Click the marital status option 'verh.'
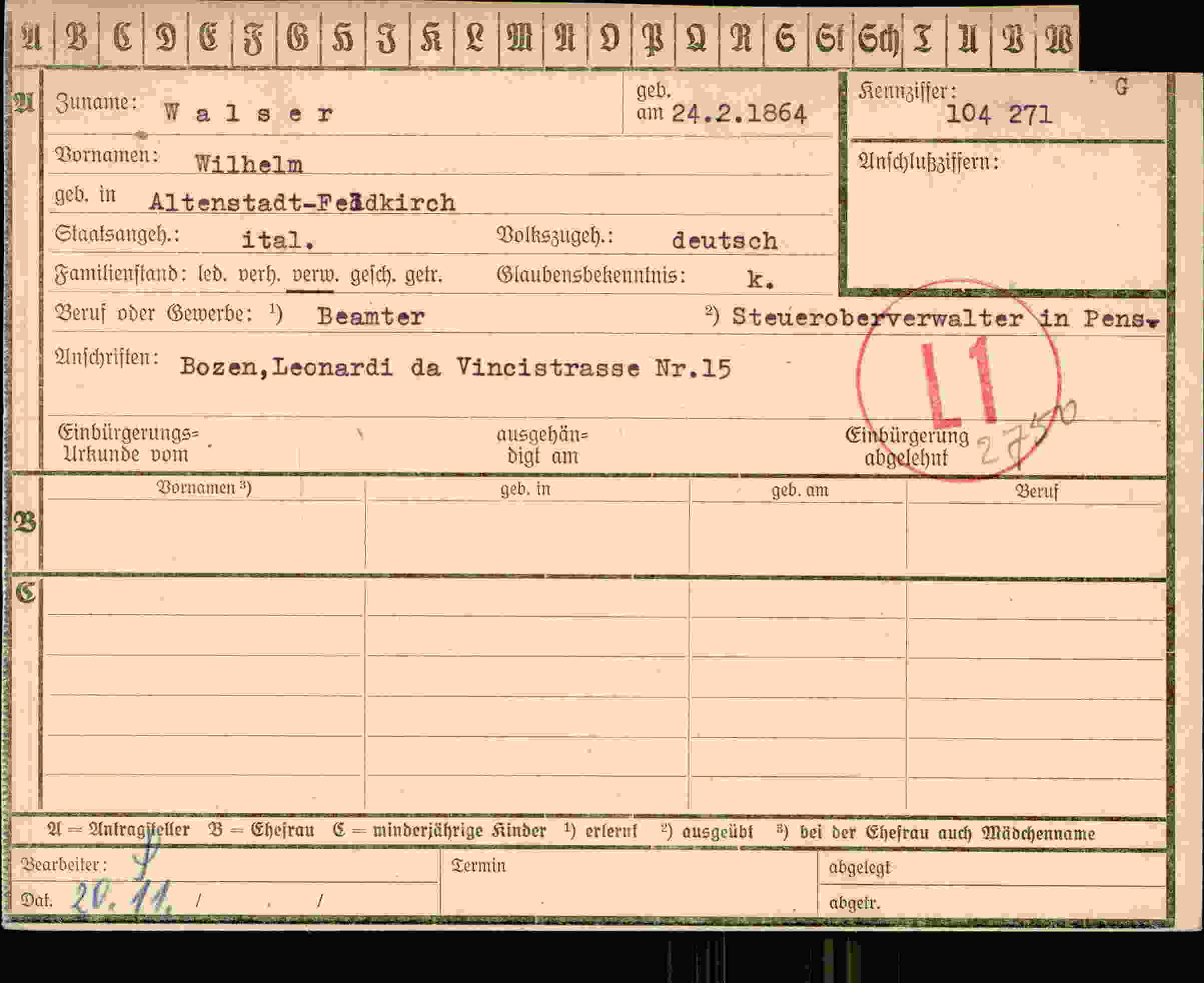Screen dimensions: 1204x983 click(259, 275)
